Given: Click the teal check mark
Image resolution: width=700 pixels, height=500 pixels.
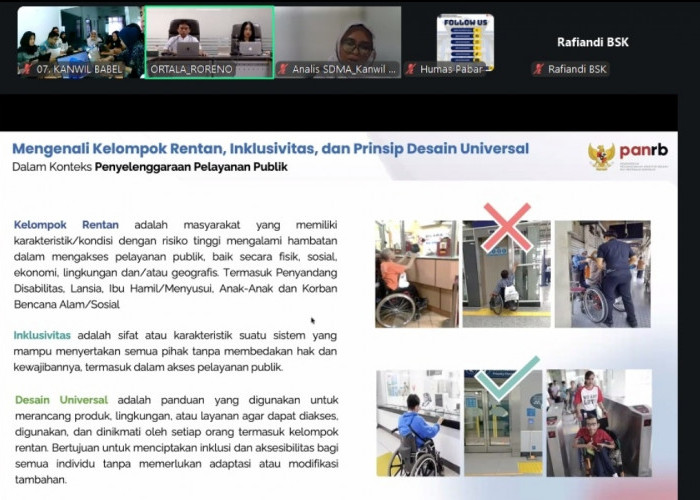Looking at the screenshot, I should pos(507,378).
